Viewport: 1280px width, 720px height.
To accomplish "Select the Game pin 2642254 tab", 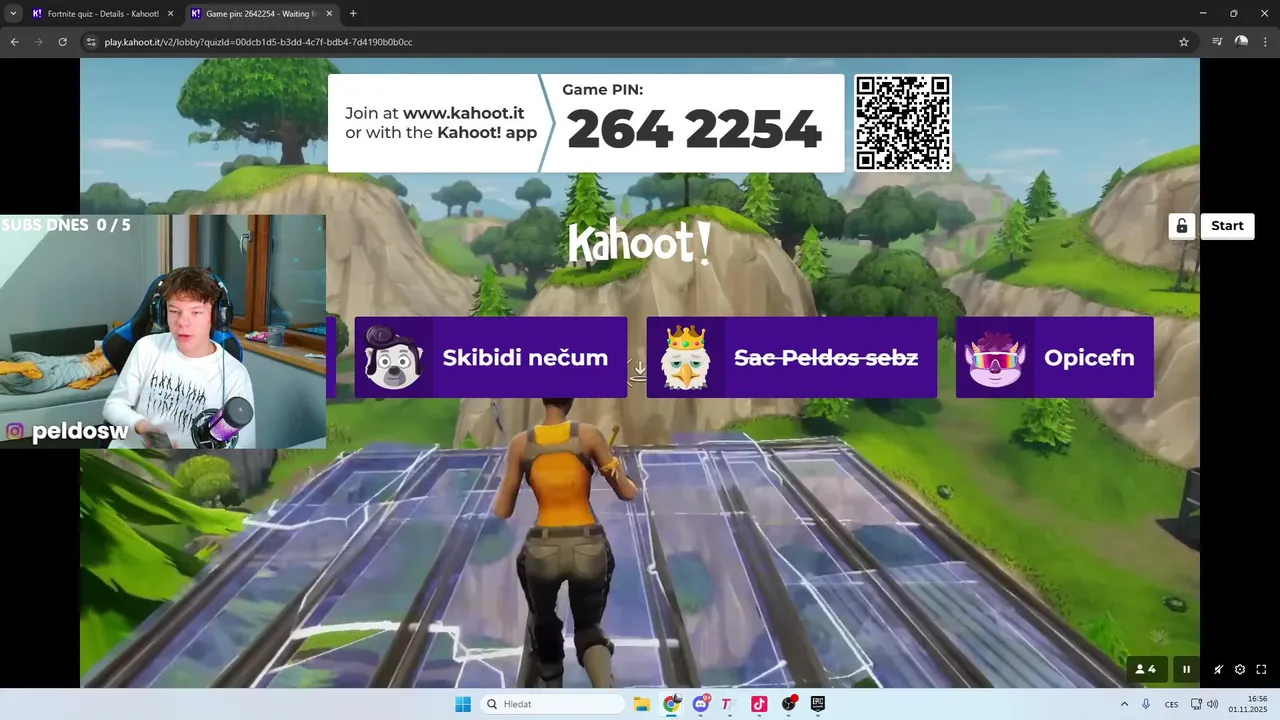I will pos(260,14).
